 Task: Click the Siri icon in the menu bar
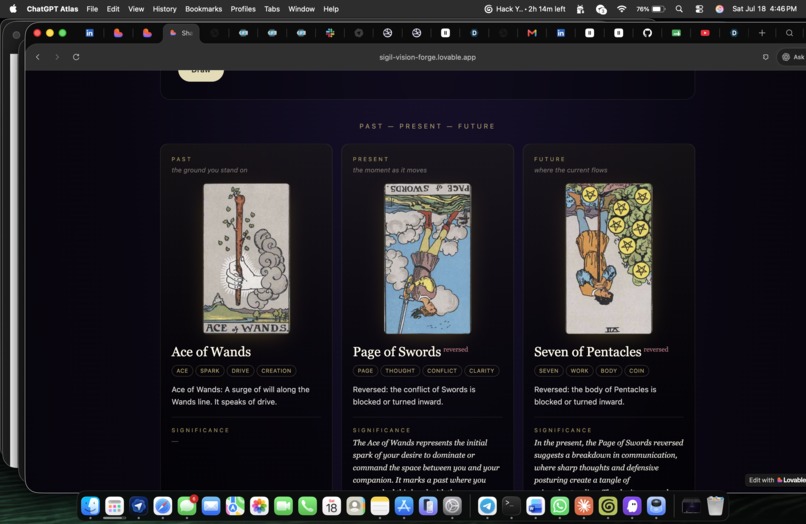click(x=719, y=9)
